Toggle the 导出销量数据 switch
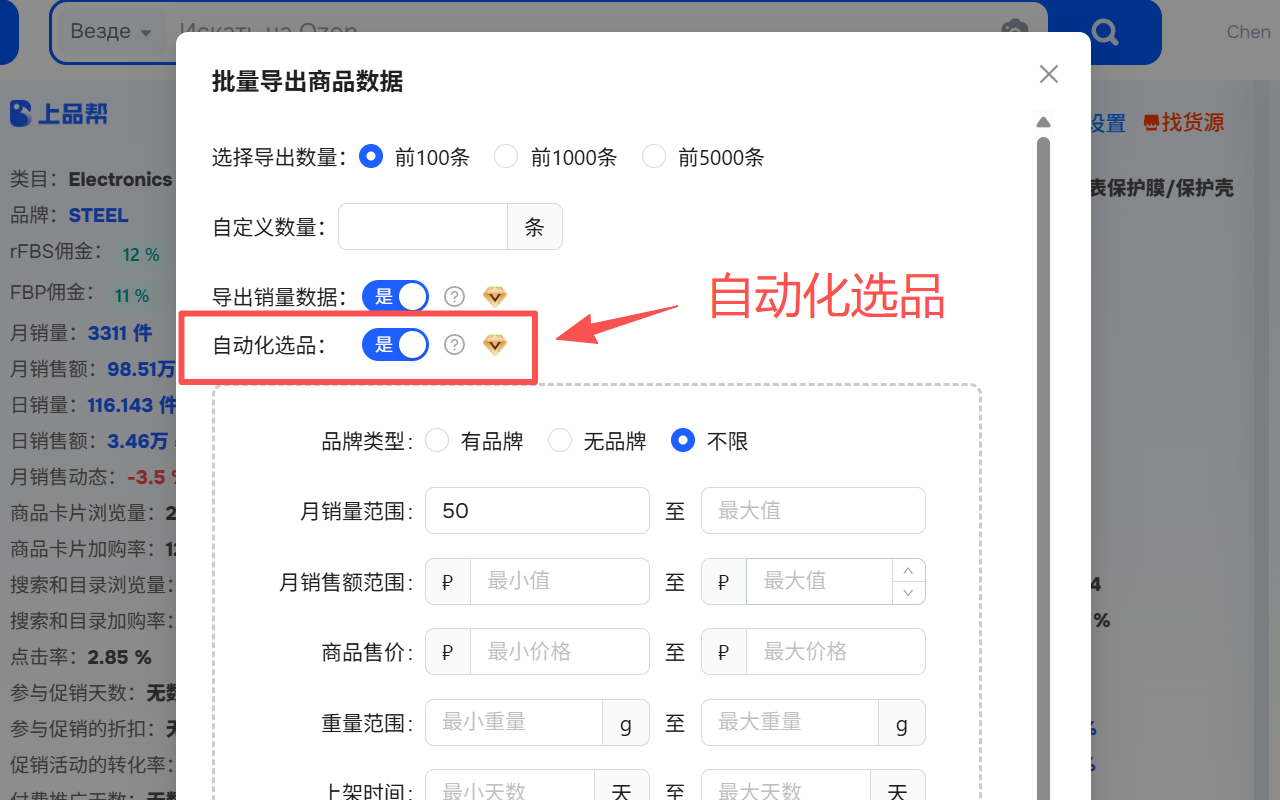 tap(395, 296)
